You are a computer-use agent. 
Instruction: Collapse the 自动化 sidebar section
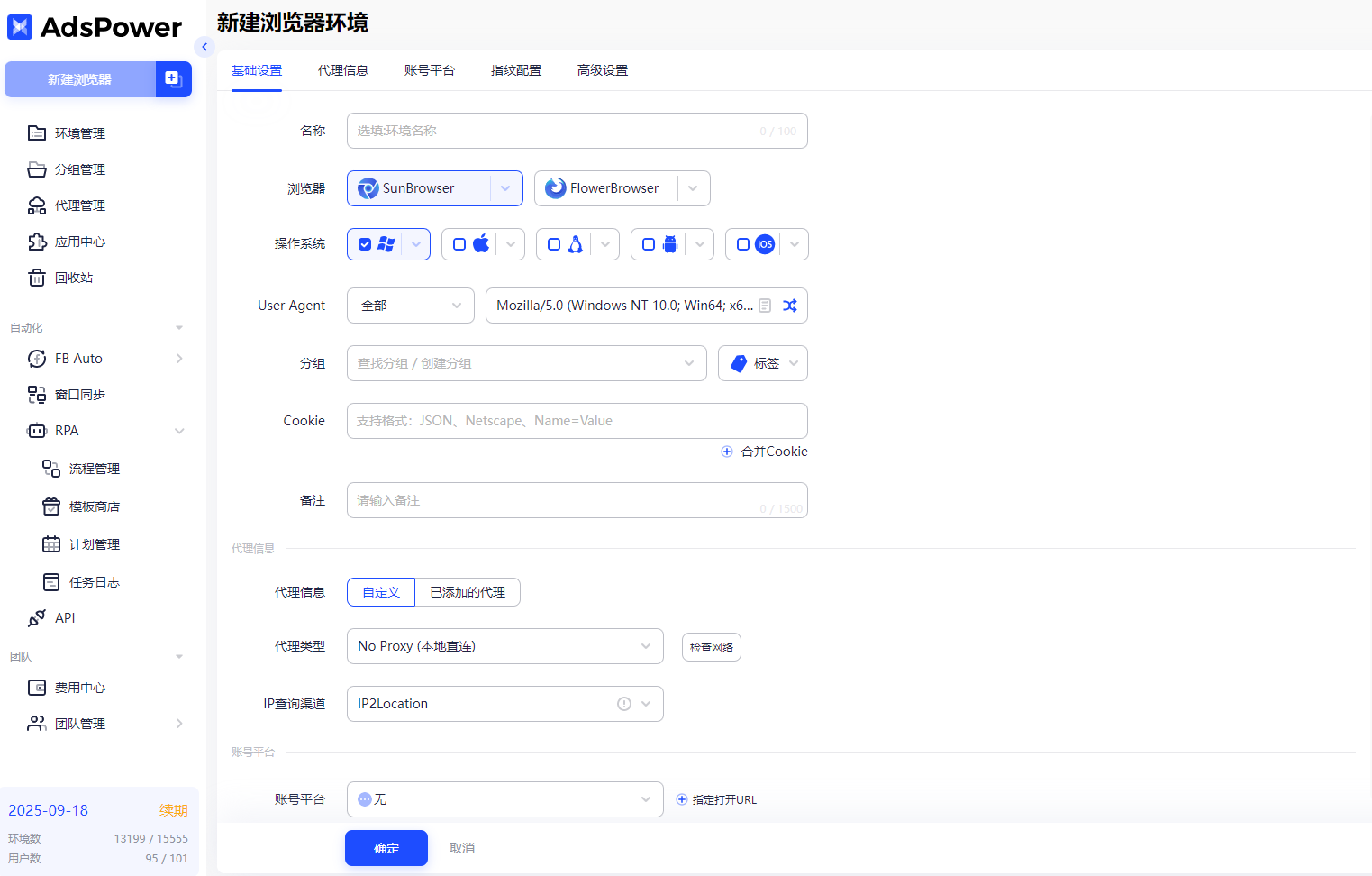point(179,328)
